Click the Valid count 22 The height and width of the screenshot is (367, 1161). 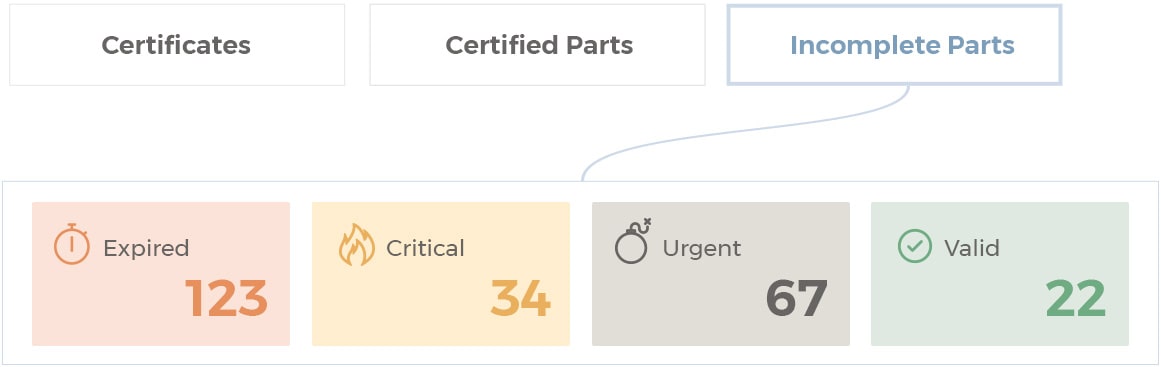tap(1076, 298)
